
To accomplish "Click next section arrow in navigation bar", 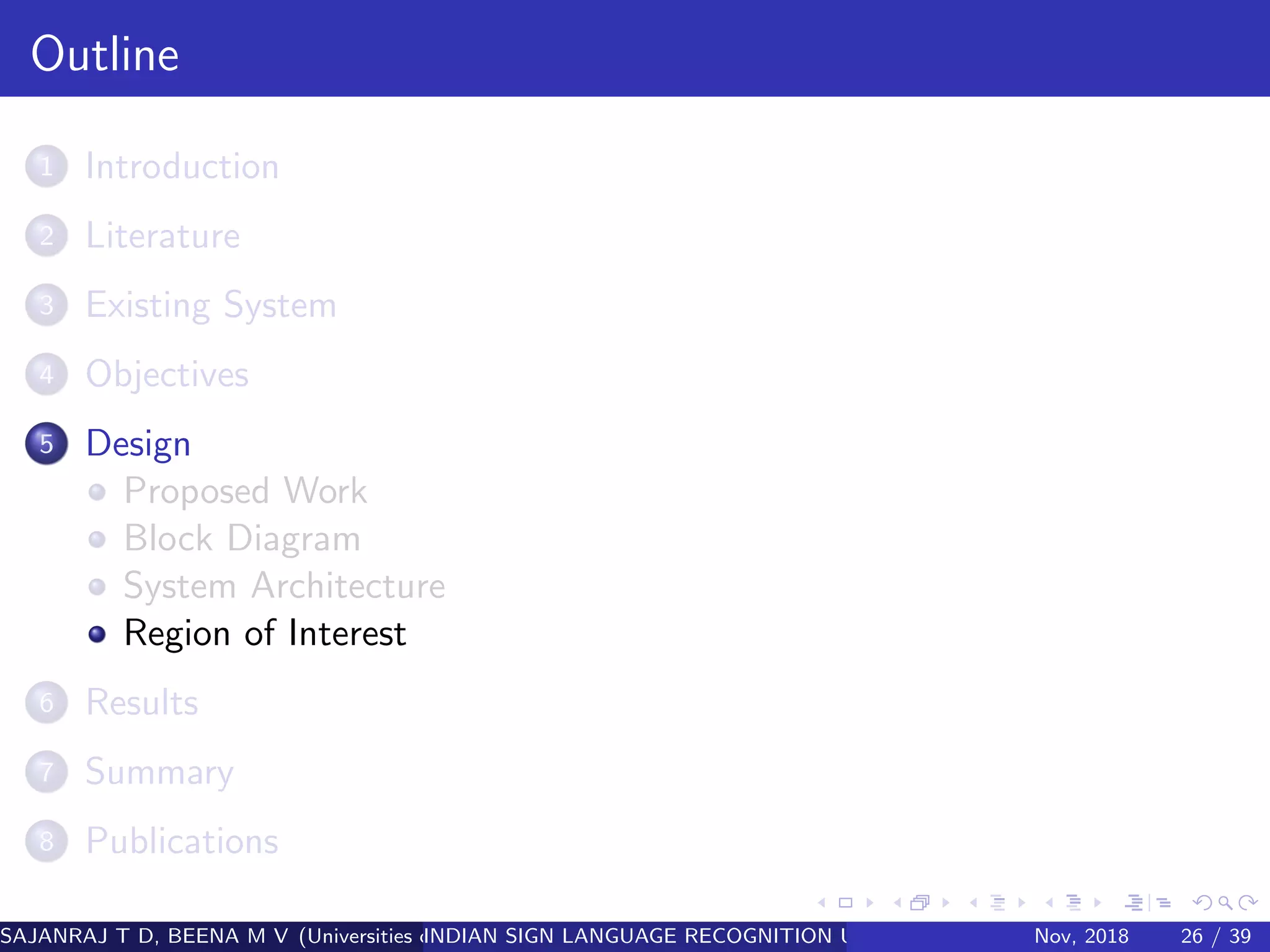I will click(1098, 903).
